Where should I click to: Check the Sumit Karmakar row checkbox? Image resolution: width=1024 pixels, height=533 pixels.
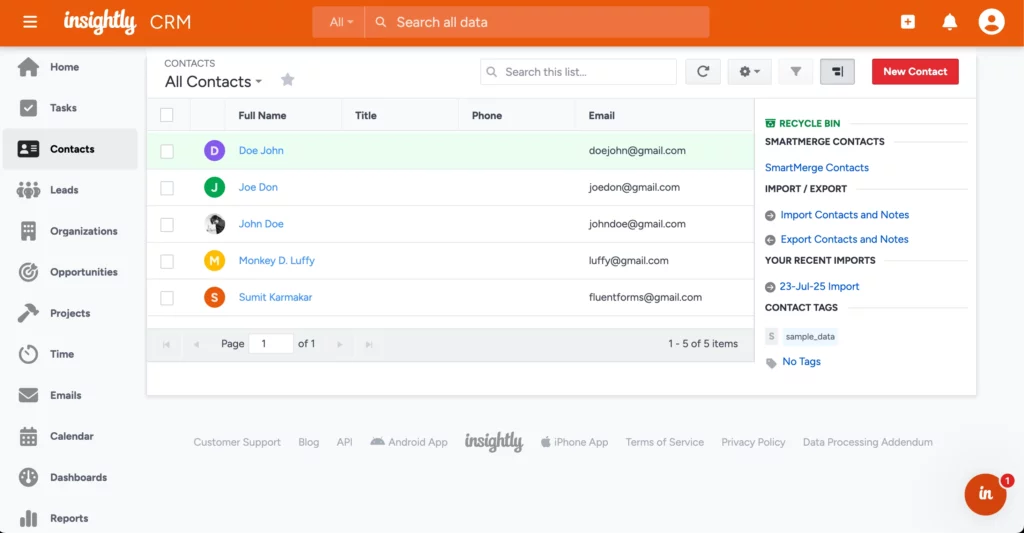(167, 298)
